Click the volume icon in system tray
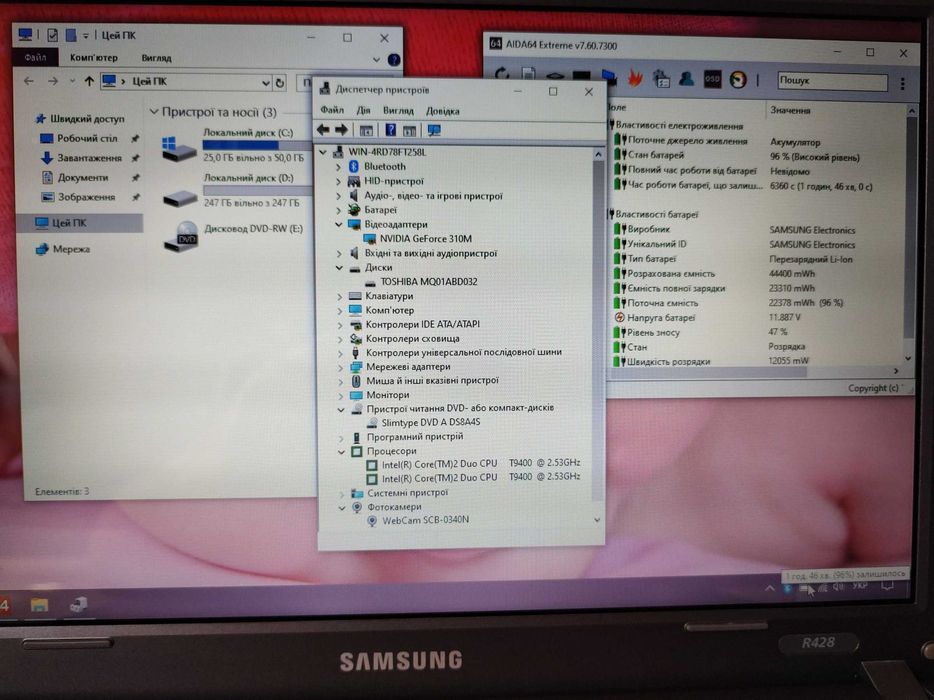Viewport: 934px width, 700px height. tap(839, 587)
